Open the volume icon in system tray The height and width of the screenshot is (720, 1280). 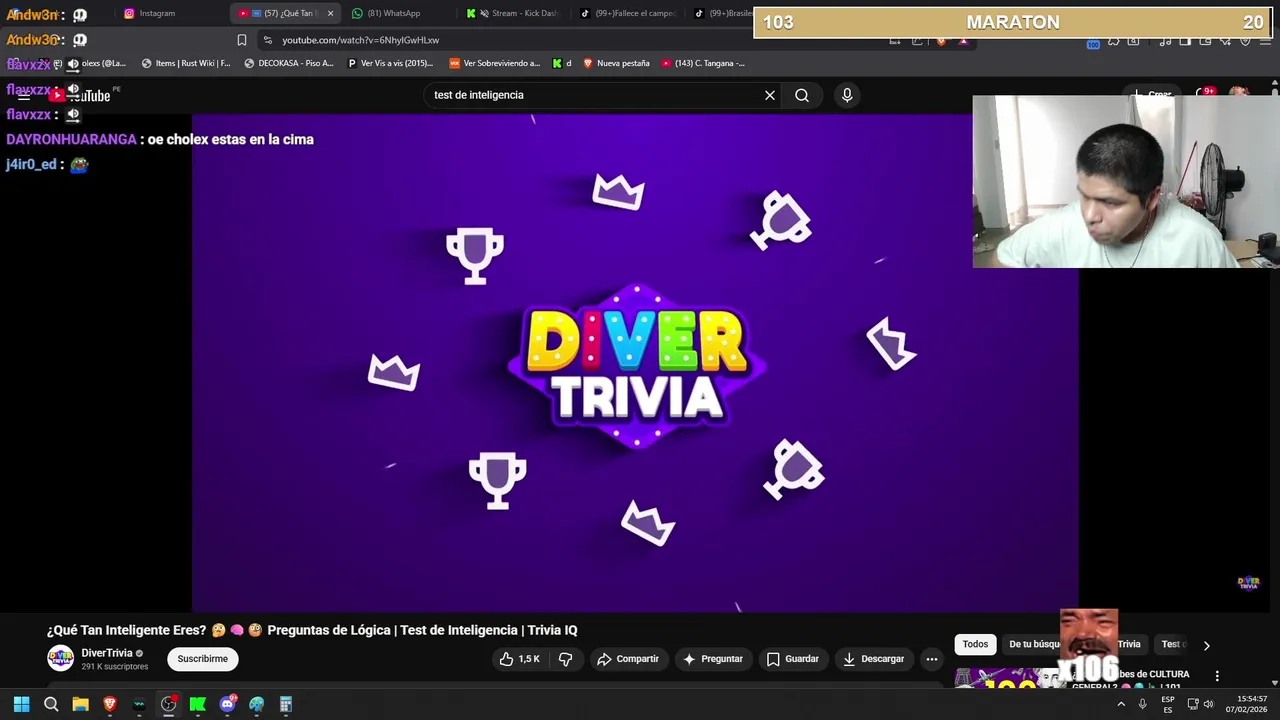pos(1208,704)
